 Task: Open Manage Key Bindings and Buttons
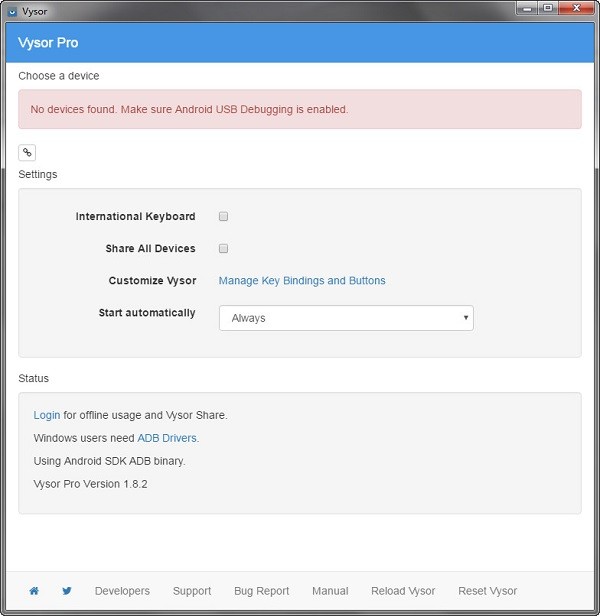(x=302, y=281)
